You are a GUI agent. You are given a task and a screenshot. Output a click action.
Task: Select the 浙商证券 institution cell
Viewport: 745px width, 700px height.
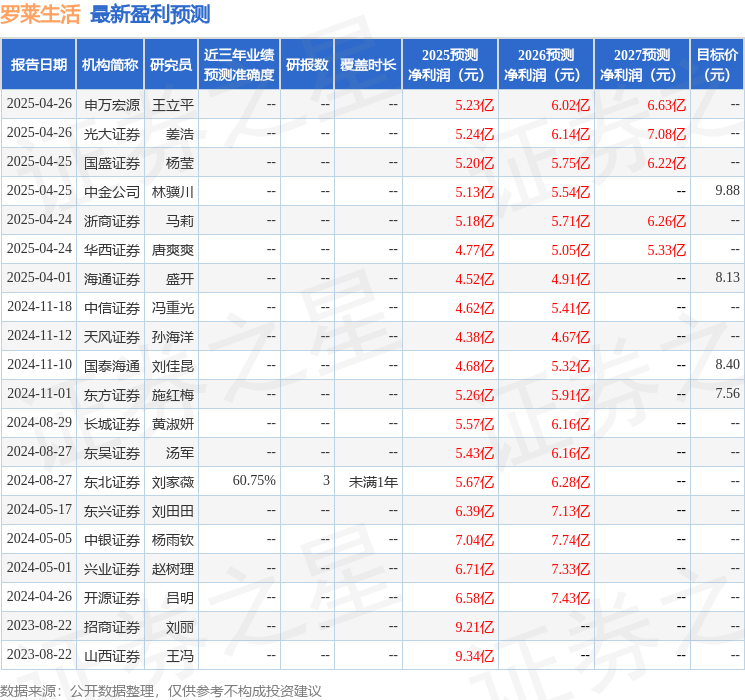112,221
